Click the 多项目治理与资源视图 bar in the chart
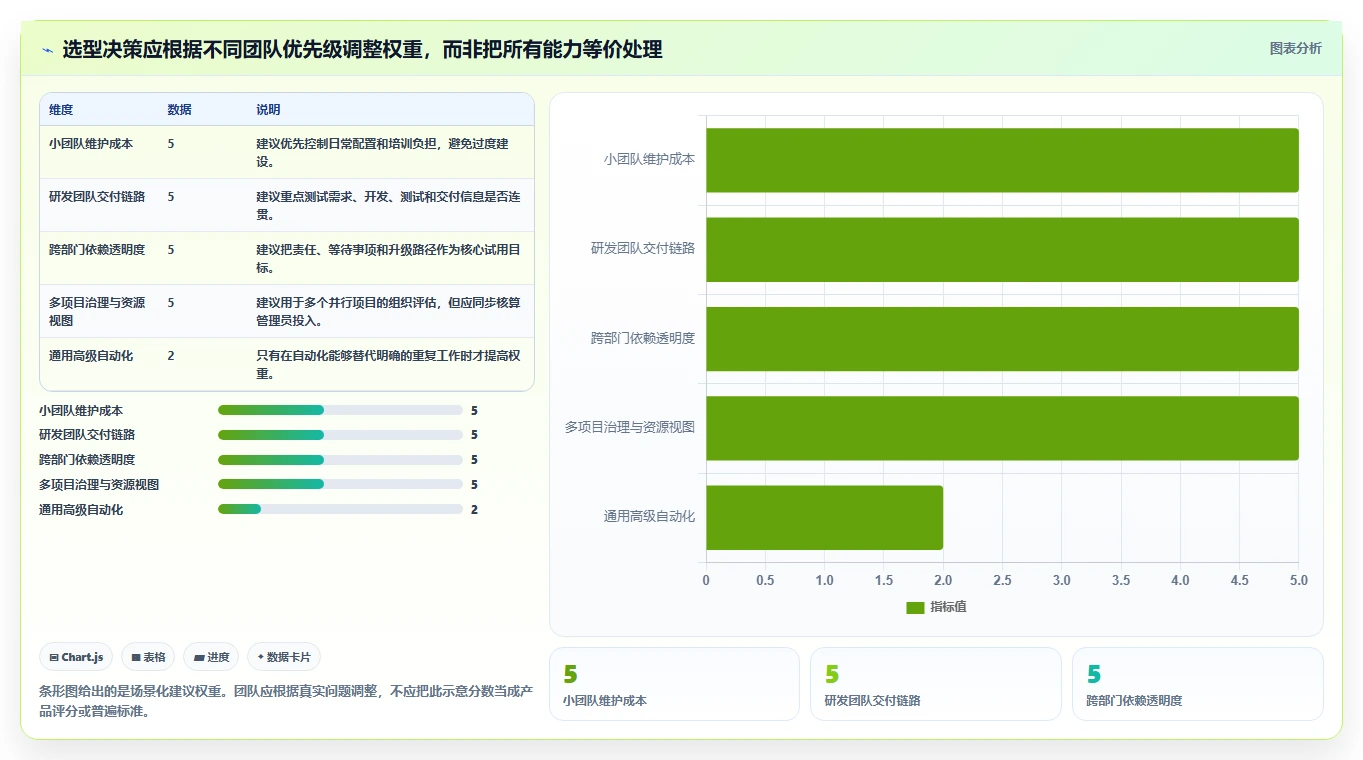 click(x=1002, y=428)
